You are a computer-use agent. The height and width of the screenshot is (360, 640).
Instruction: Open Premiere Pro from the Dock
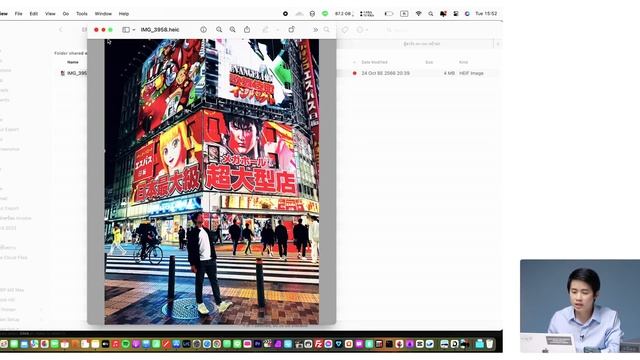click(258, 344)
